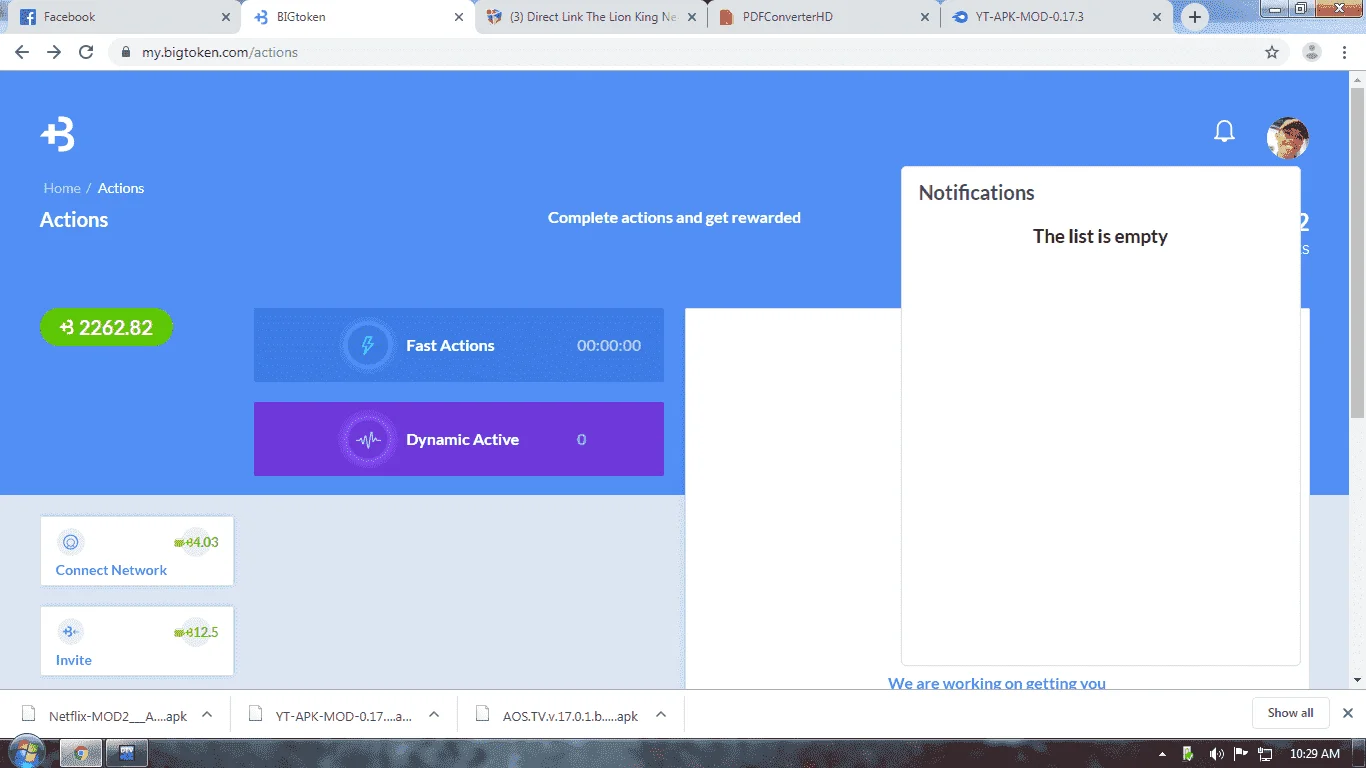Click the Fast Actions lightning icon
The width and height of the screenshot is (1366, 768).
click(x=368, y=345)
